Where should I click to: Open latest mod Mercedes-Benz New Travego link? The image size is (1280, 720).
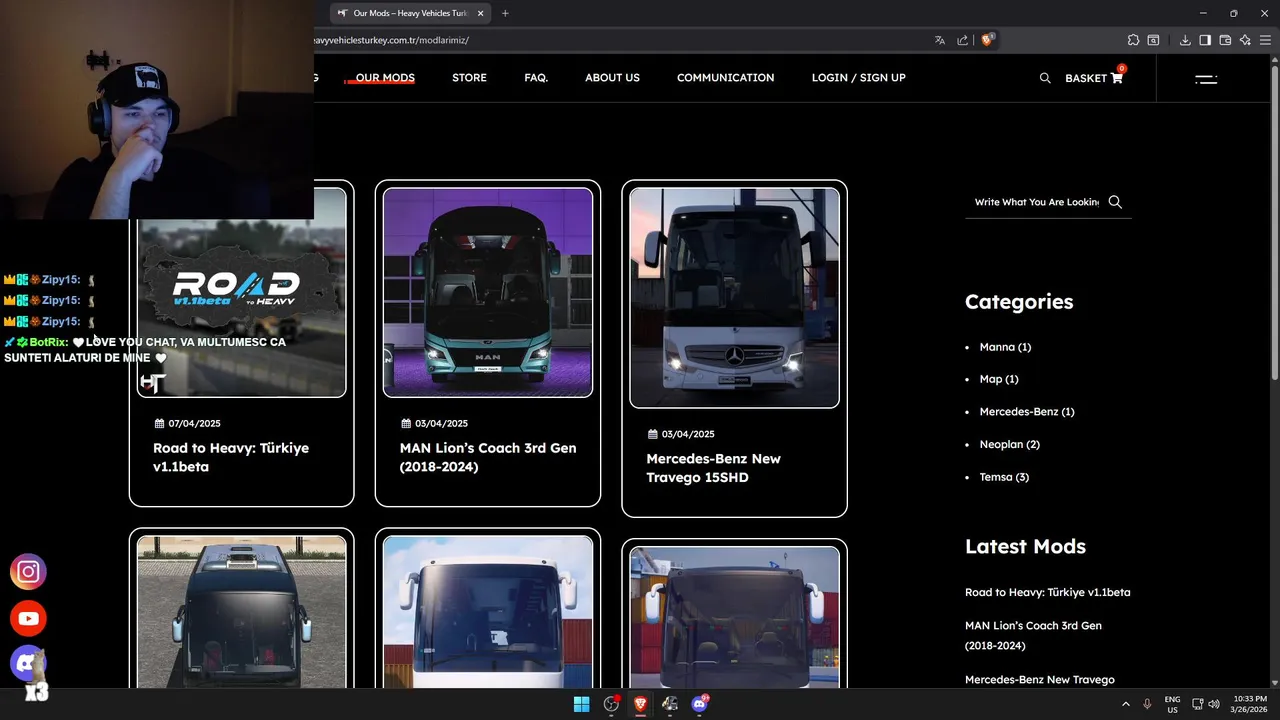click(x=1039, y=680)
